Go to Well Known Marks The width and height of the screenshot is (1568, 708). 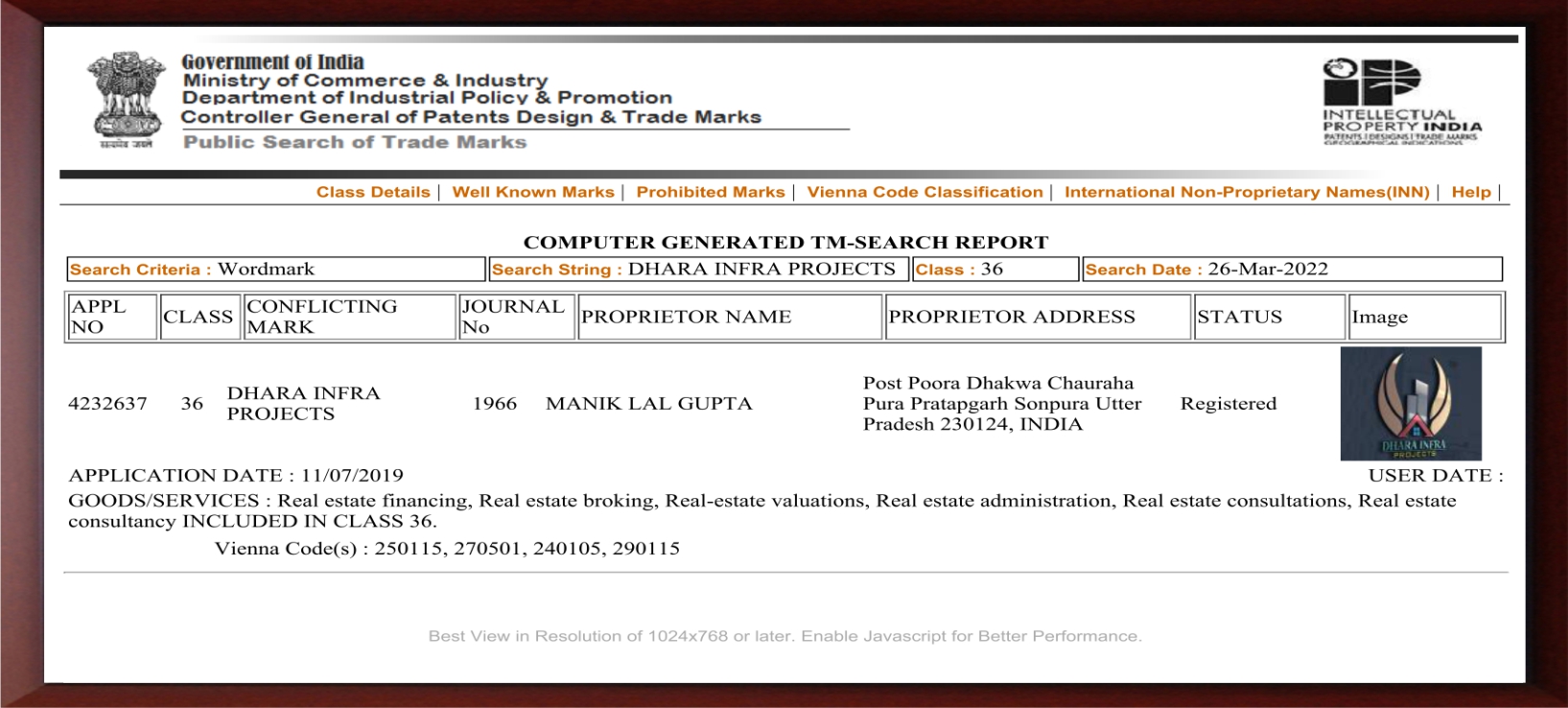tap(532, 192)
